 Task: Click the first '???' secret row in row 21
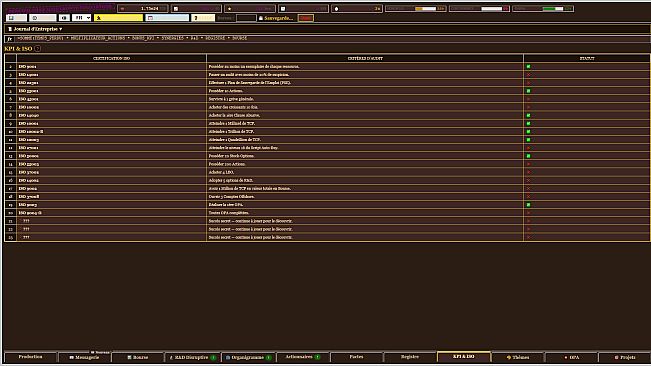pos(111,221)
